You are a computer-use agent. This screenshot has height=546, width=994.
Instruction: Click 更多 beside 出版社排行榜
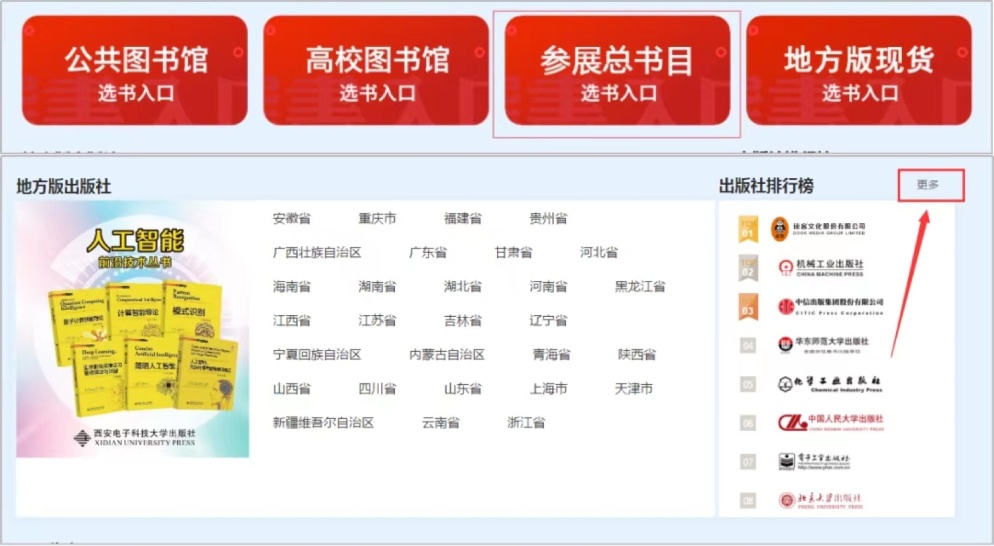[929, 185]
